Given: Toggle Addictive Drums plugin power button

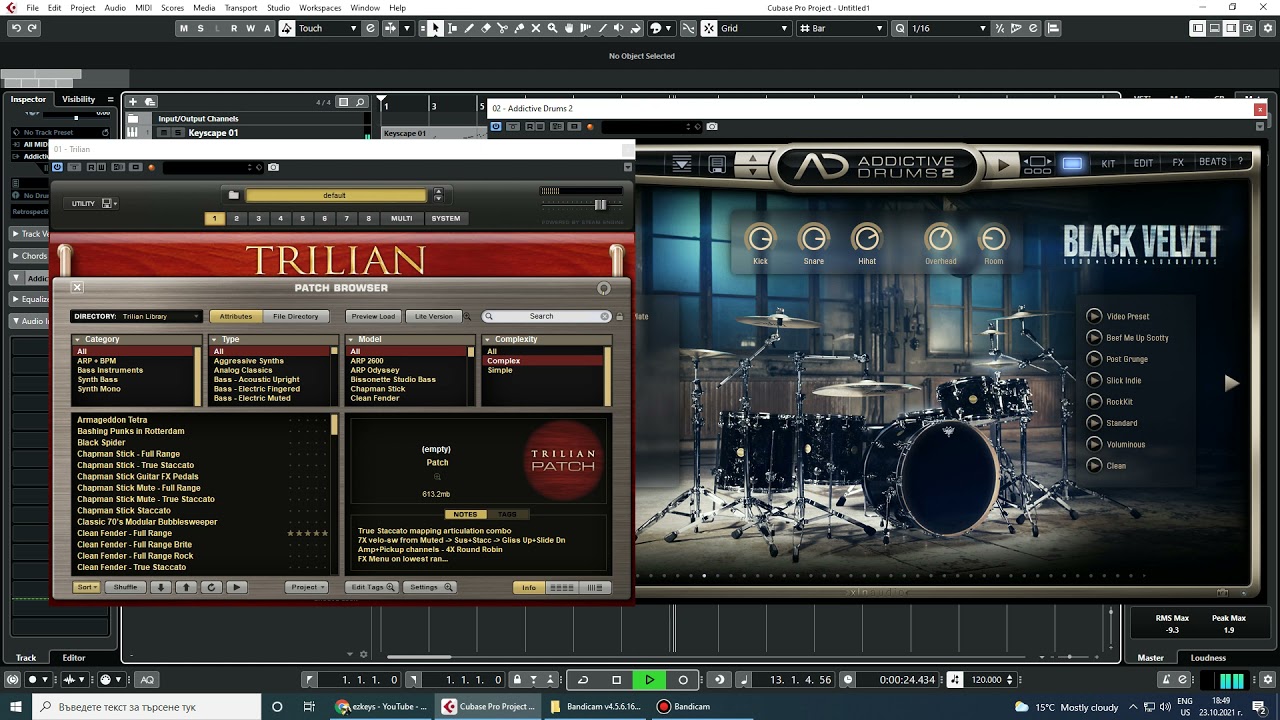Looking at the screenshot, I should [496, 126].
